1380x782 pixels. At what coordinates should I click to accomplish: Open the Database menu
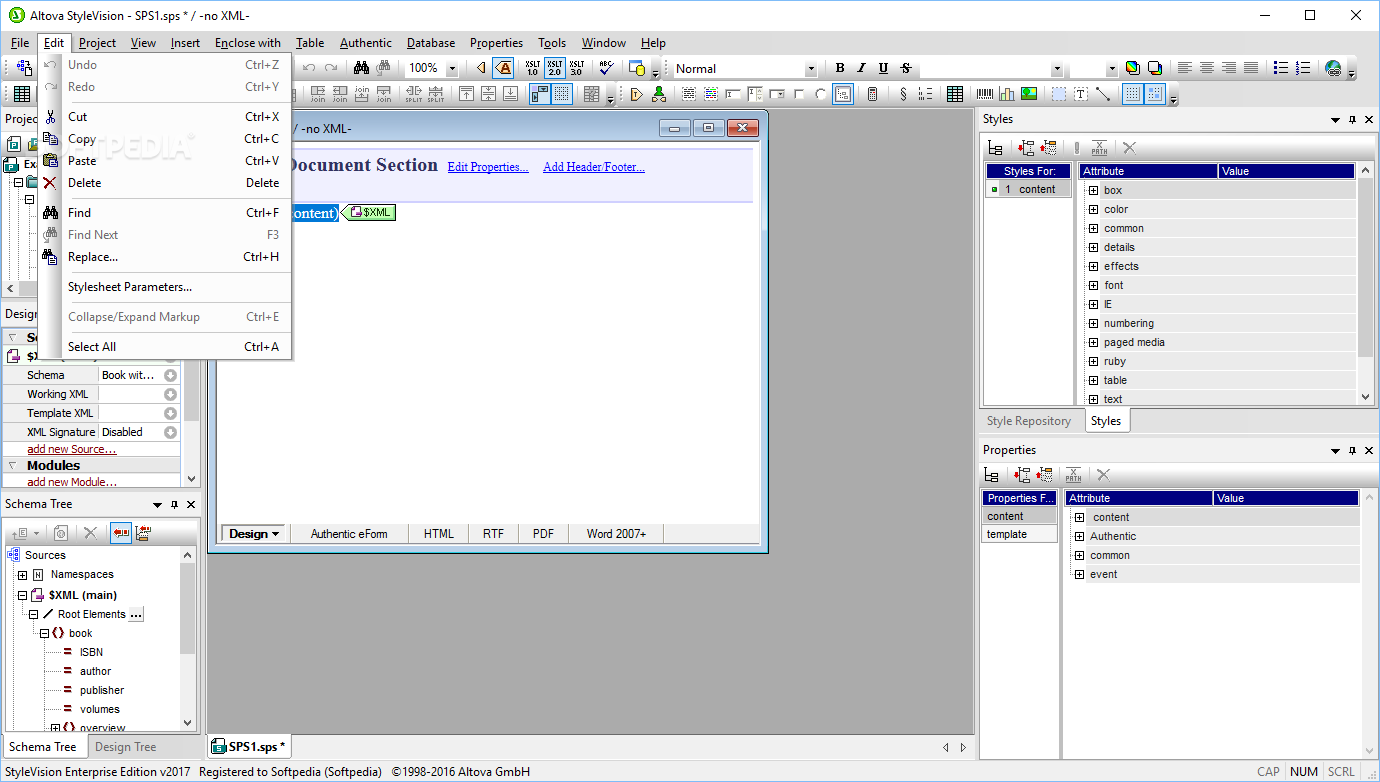click(x=431, y=43)
